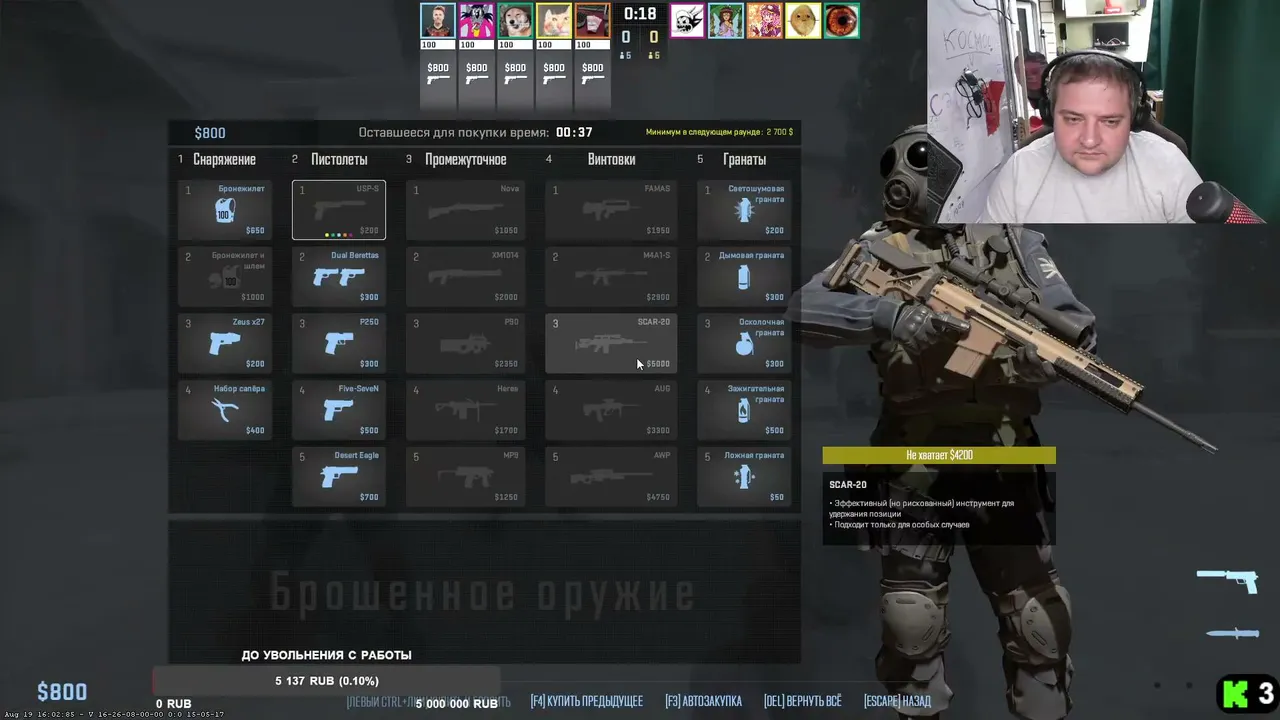Buy the Зажигательная граната incendiary grenade
This screenshot has height=720, width=1280.
(744, 410)
